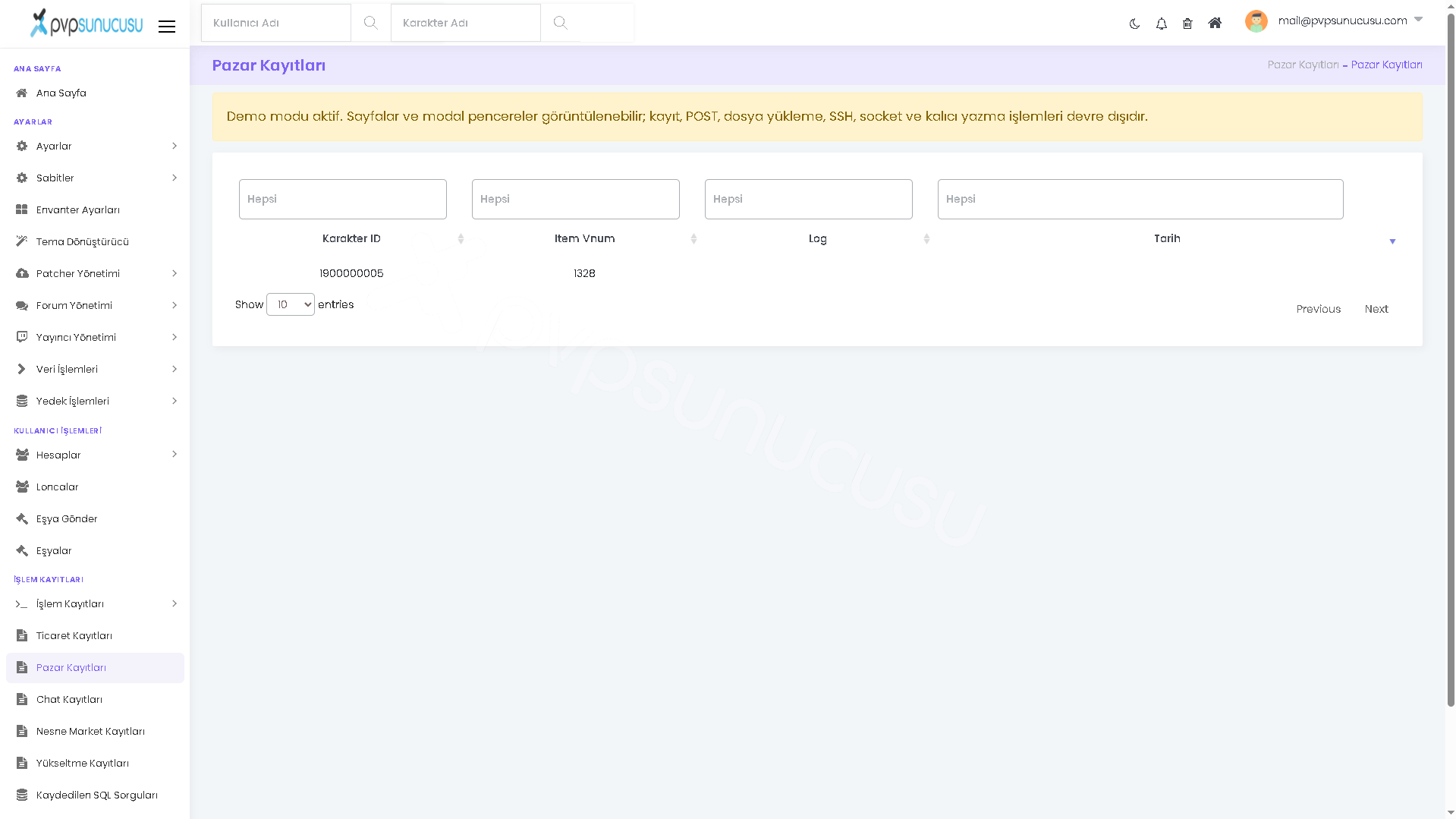Toggle dark mode moon icon
1456x819 pixels.
(1134, 24)
